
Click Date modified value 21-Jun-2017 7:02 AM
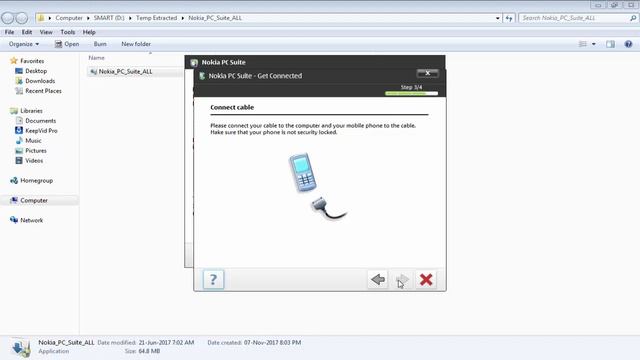coord(166,342)
